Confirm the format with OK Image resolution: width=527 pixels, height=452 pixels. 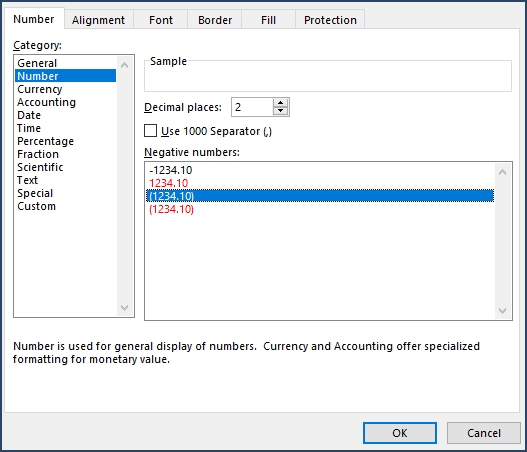click(x=400, y=433)
